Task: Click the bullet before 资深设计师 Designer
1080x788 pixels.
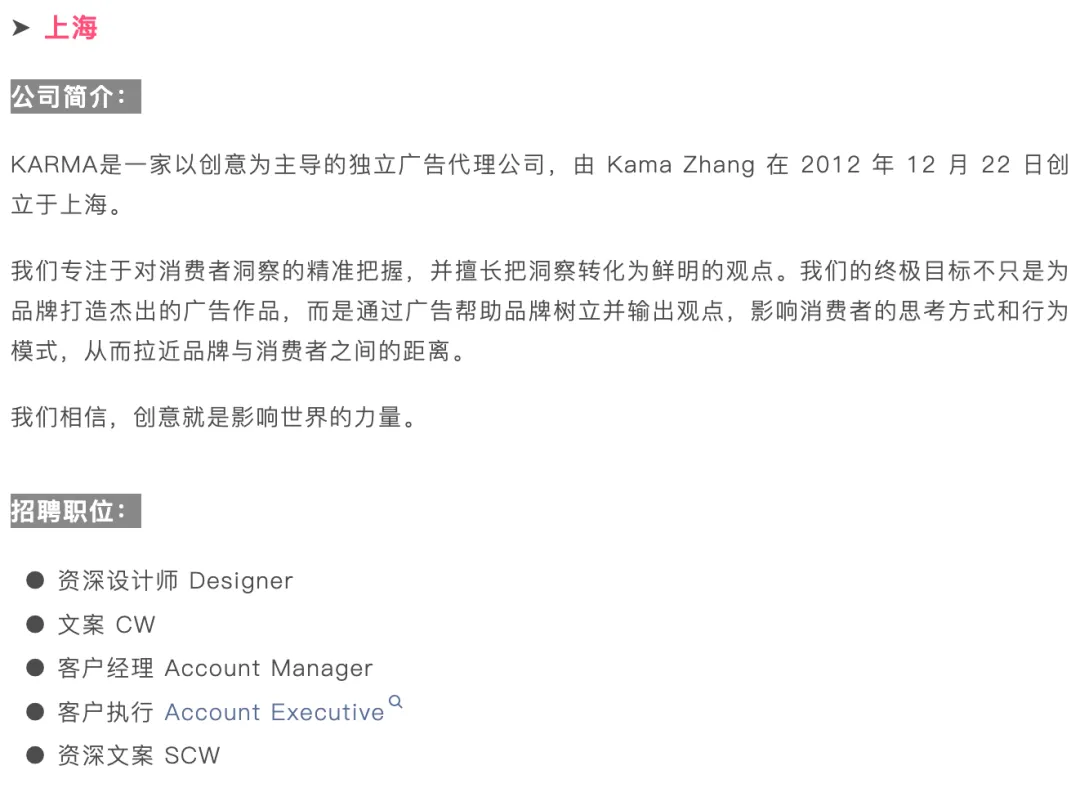Action: 36,580
